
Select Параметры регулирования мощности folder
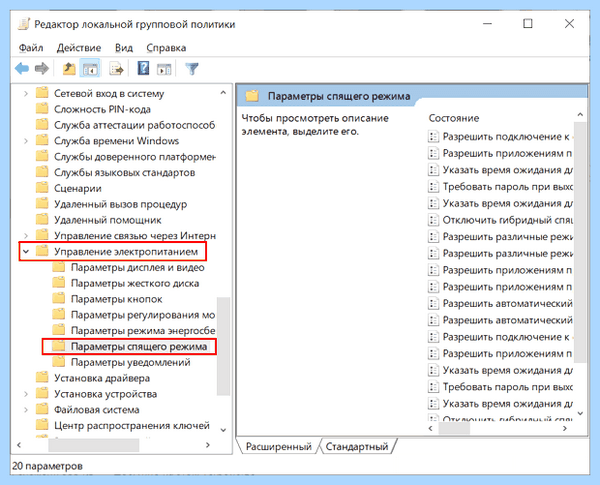coord(143,315)
